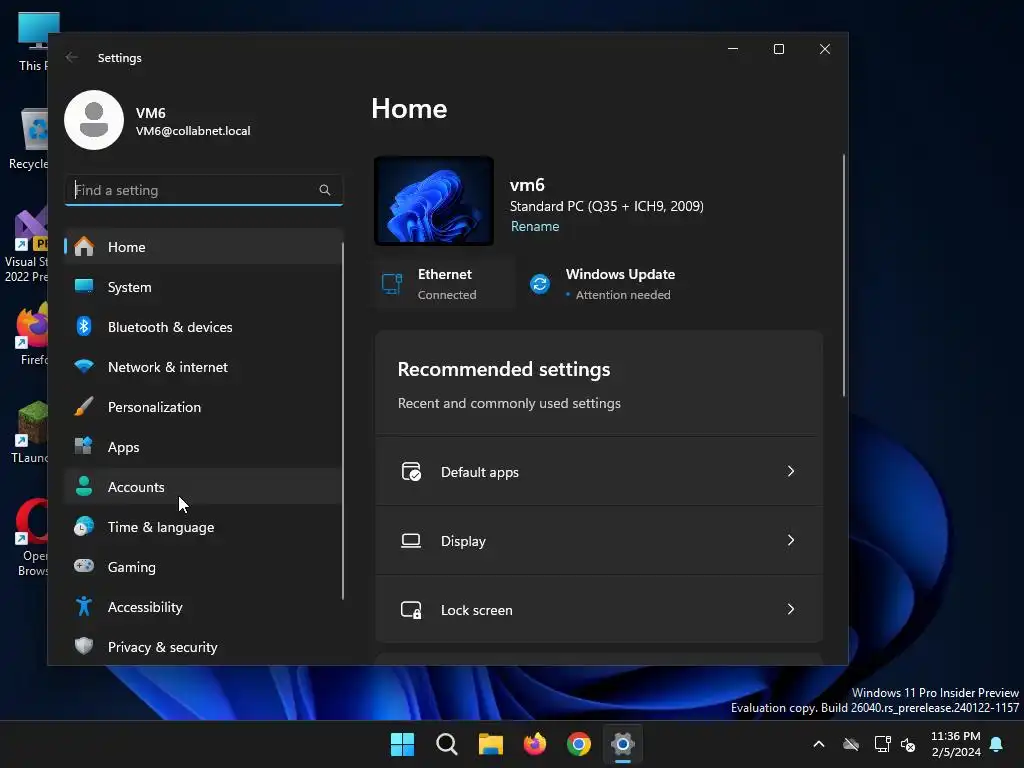This screenshot has height=768, width=1024.
Task: Open the Windows Start menu
Action: [x=402, y=744]
